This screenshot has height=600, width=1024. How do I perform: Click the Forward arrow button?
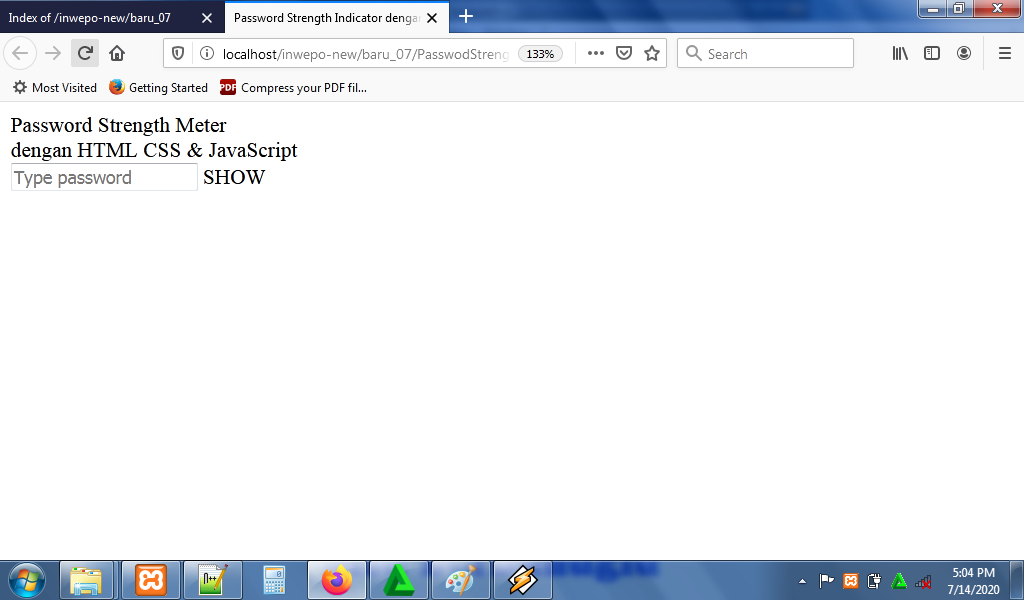tap(53, 54)
